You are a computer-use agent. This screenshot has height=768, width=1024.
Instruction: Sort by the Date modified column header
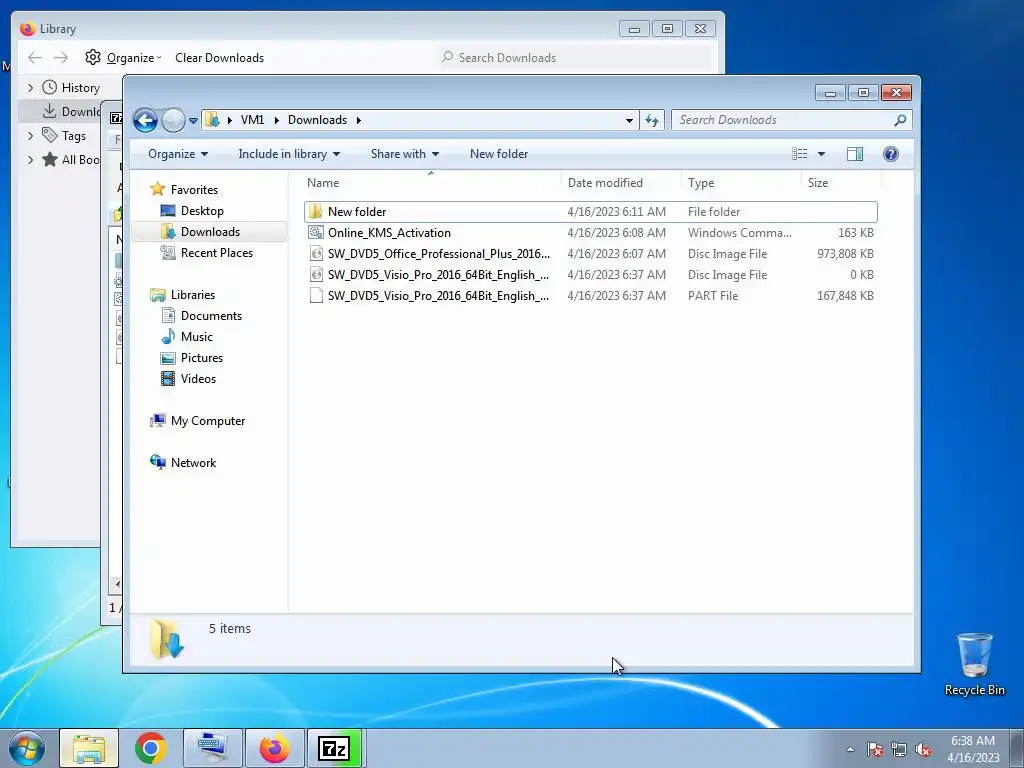tap(621, 183)
